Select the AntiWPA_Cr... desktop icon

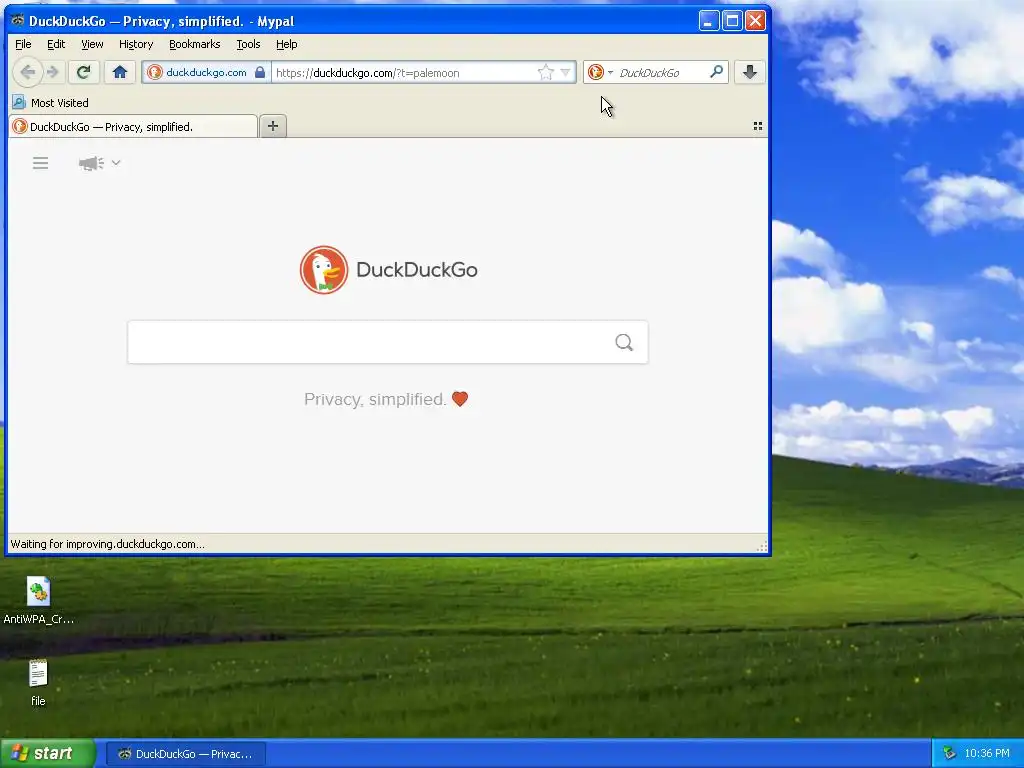(x=38, y=601)
